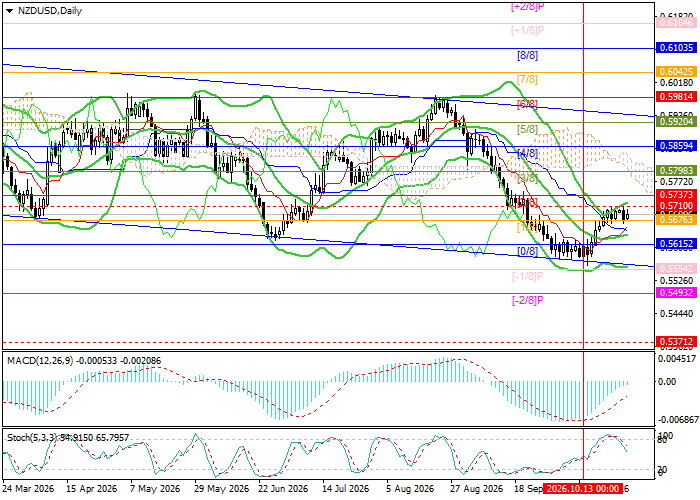Select the 0.57373 red price label
This screenshot has width=700, height=500.
click(676, 194)
